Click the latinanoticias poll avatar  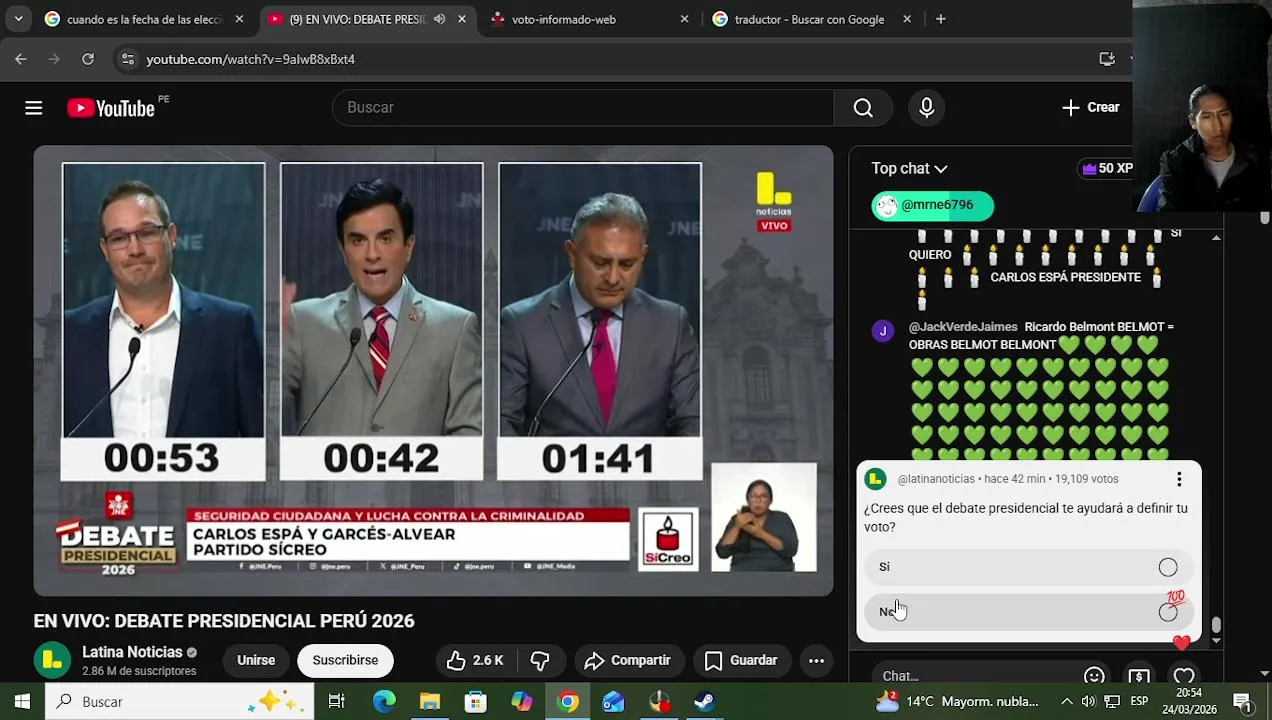coord(875,479)
